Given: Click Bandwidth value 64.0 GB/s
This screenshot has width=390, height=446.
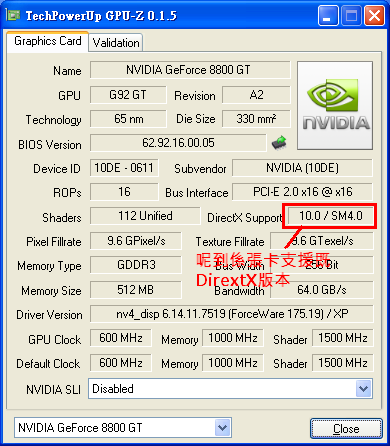Looking at the screenshot, I should [322, 290].
